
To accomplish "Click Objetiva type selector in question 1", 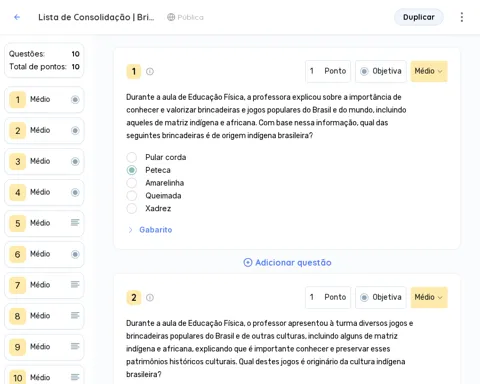I will pyautogui.click(x=381, y=71).
